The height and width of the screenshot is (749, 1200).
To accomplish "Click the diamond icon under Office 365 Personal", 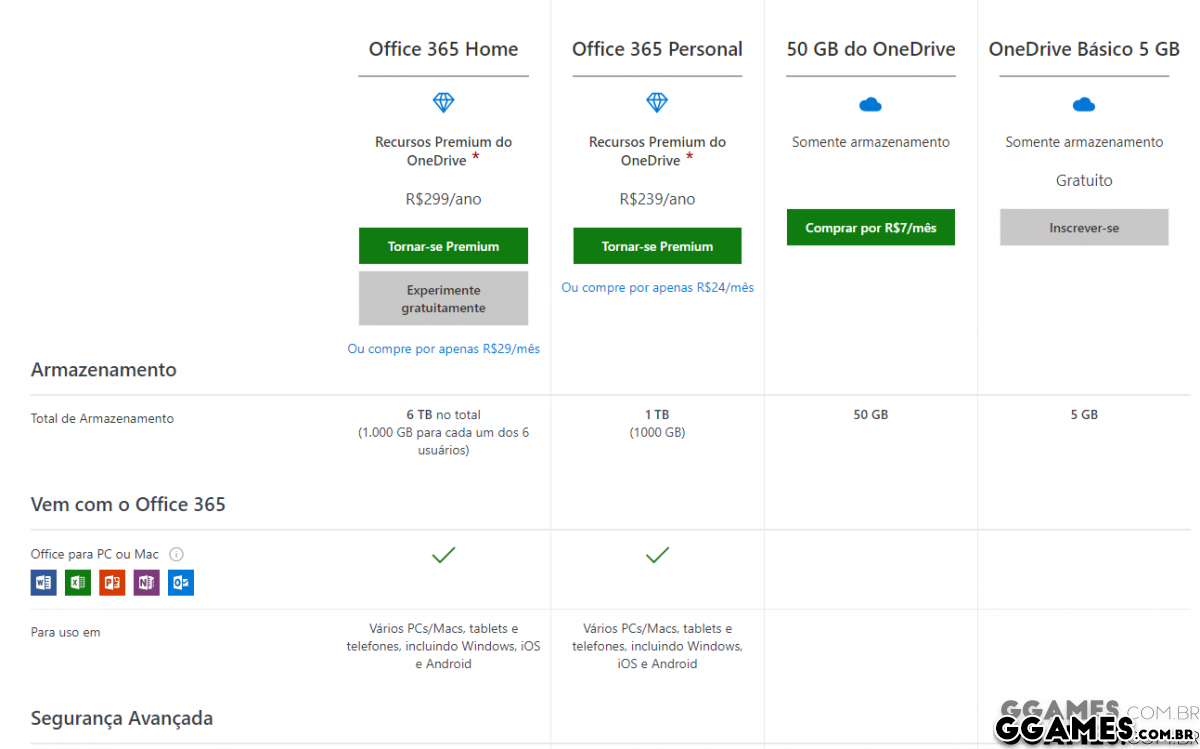I will tap(657, 102).
